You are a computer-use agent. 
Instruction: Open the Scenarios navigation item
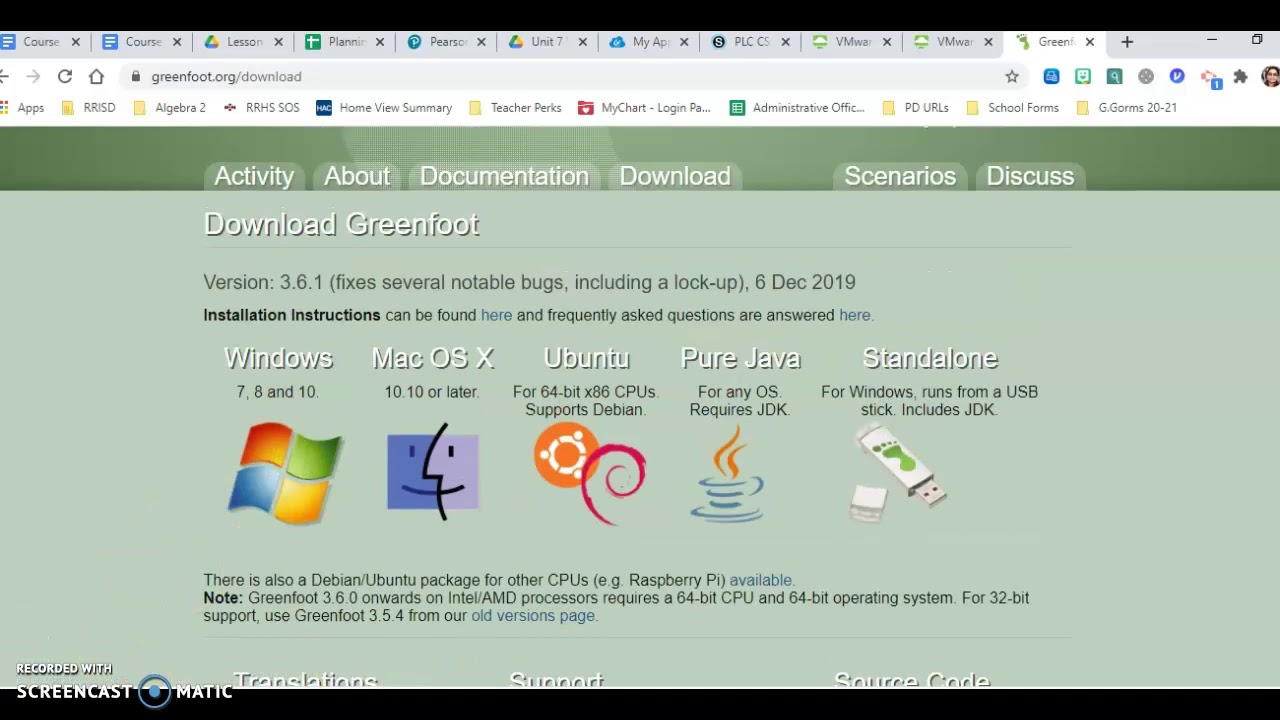pos(900,176)
